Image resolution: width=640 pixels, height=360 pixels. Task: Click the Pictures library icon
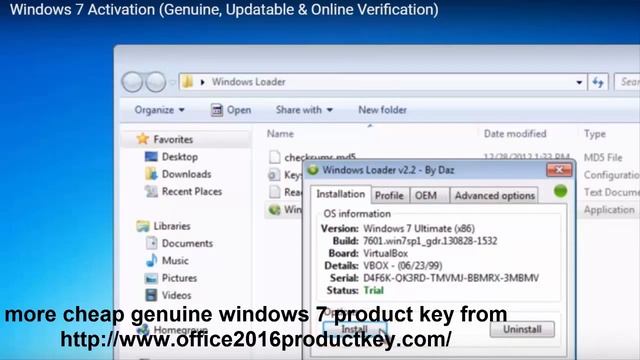(x=151, y=278)
